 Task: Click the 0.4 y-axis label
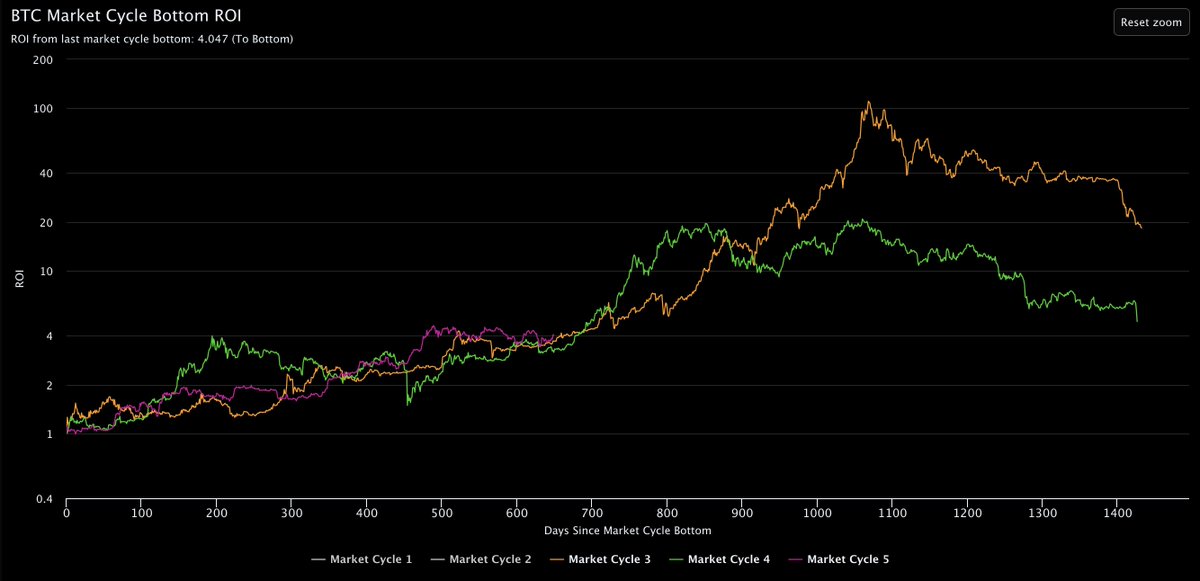pyautogui.click(x=45, y=499)
